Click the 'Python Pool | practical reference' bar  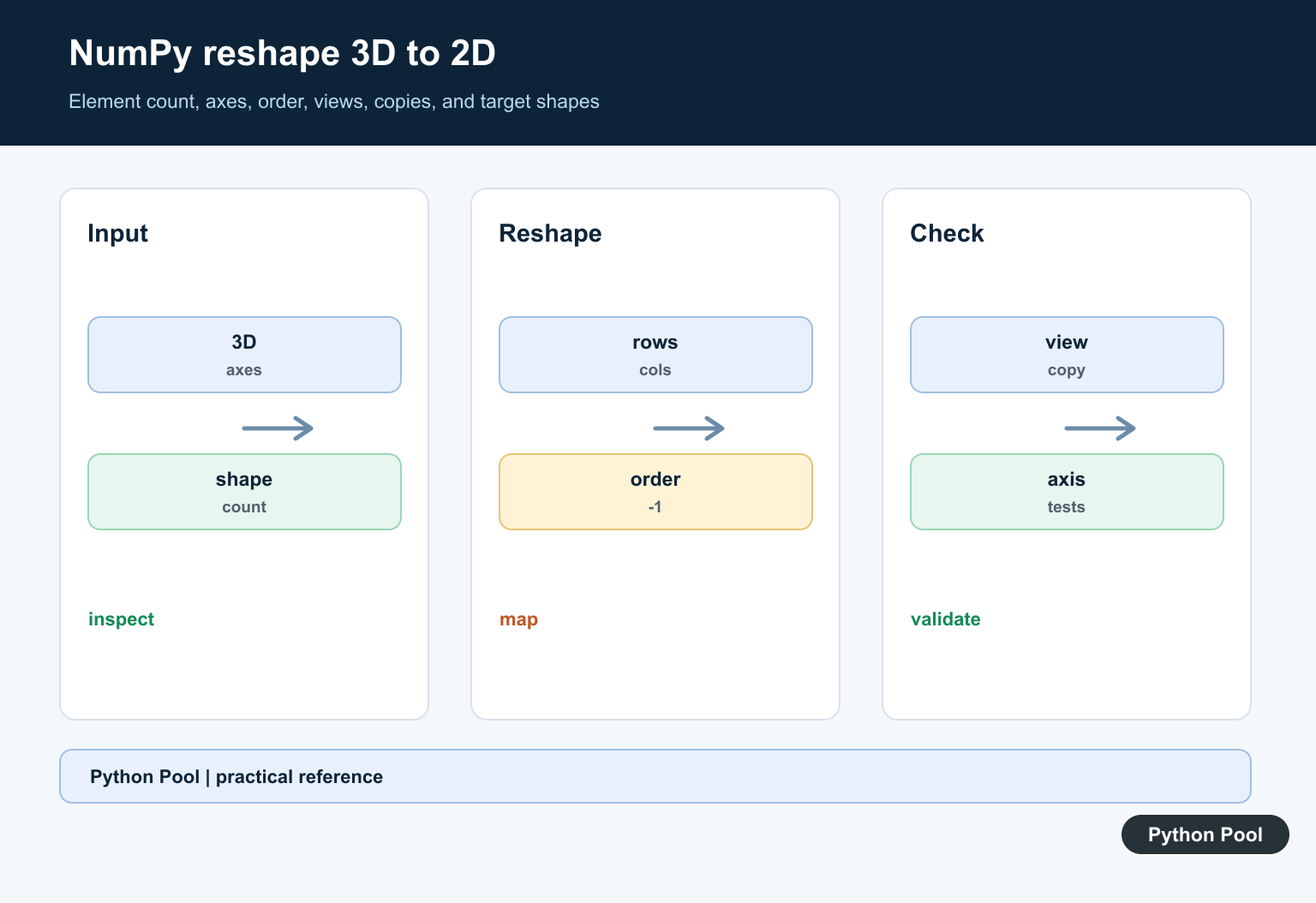[655, 776]
